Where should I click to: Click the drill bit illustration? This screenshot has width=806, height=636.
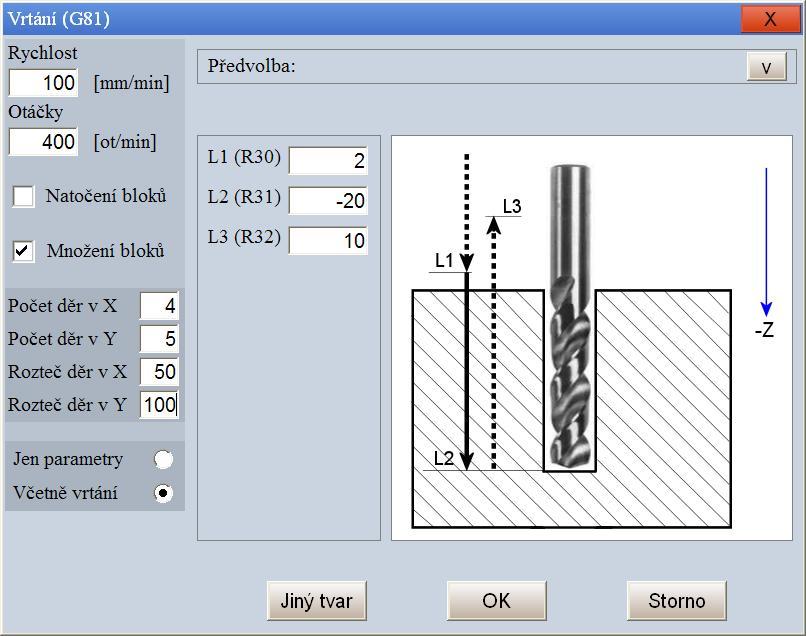point(570,316)
